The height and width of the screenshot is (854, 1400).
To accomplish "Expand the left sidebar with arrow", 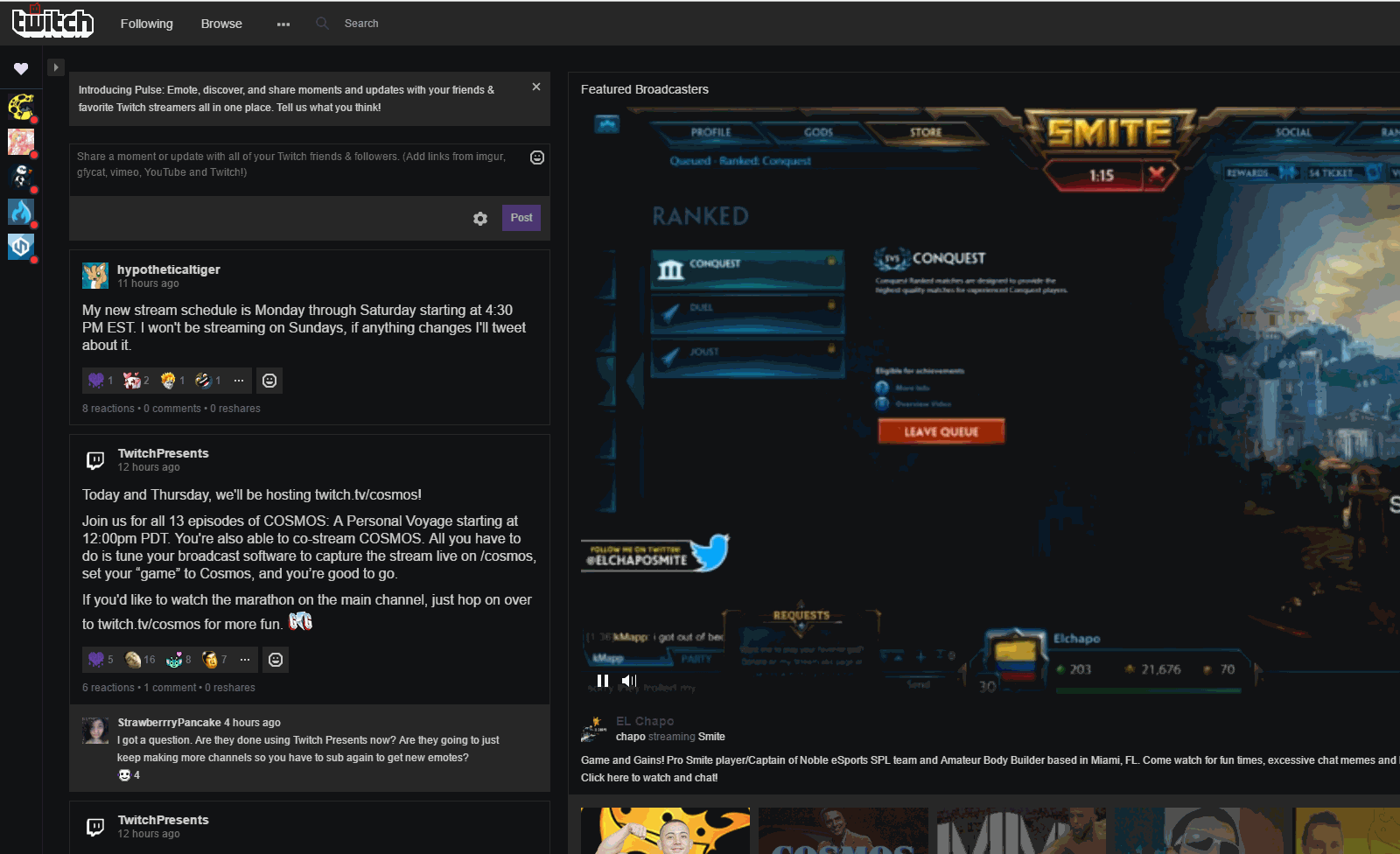I will (56, 67).
